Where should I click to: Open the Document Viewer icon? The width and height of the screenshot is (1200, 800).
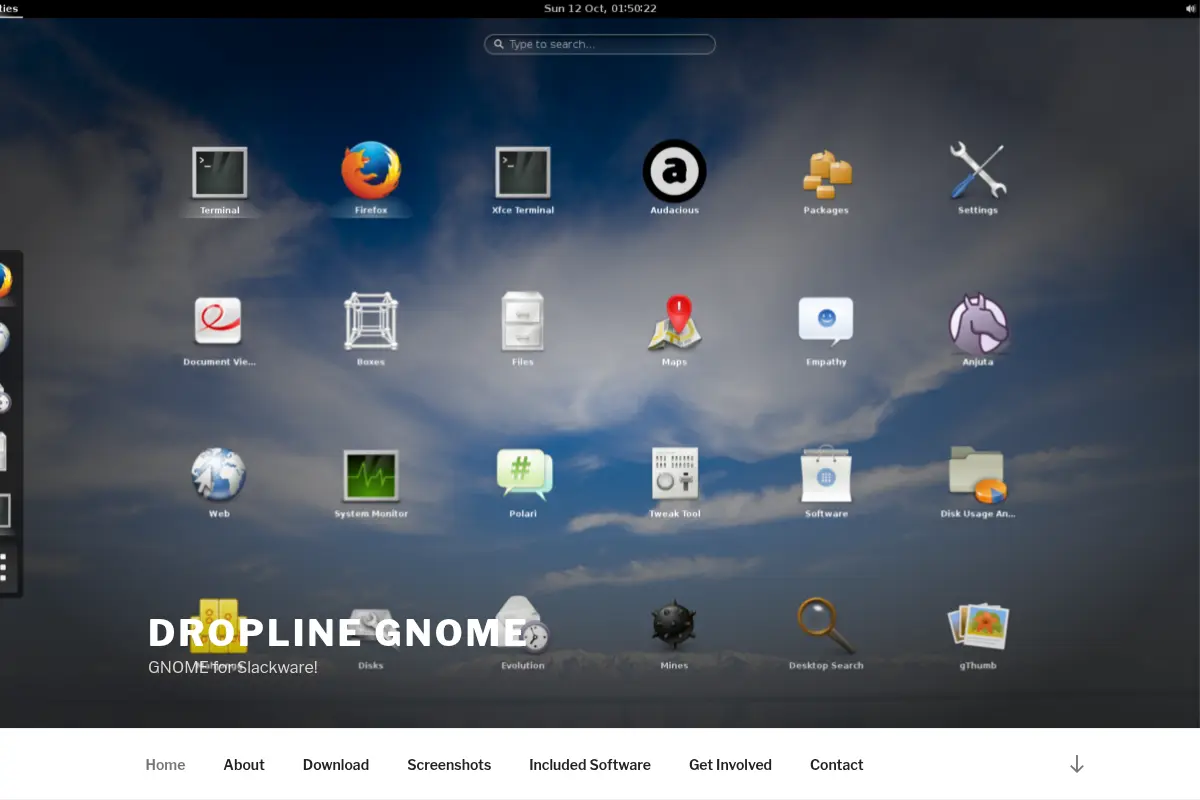(x=219, y=322)
